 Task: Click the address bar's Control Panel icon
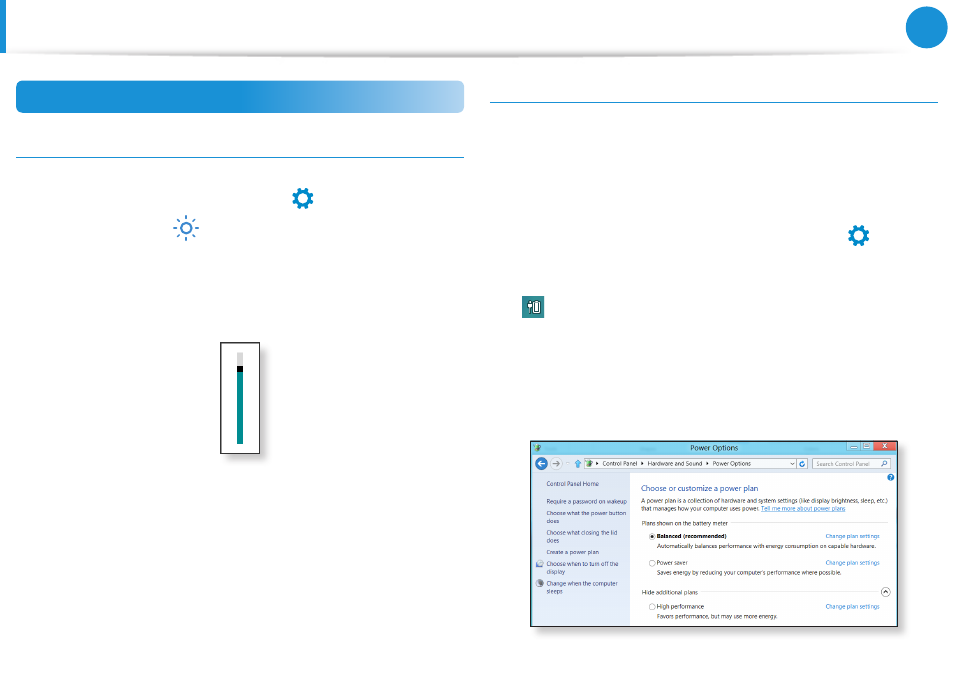(589, 463)
